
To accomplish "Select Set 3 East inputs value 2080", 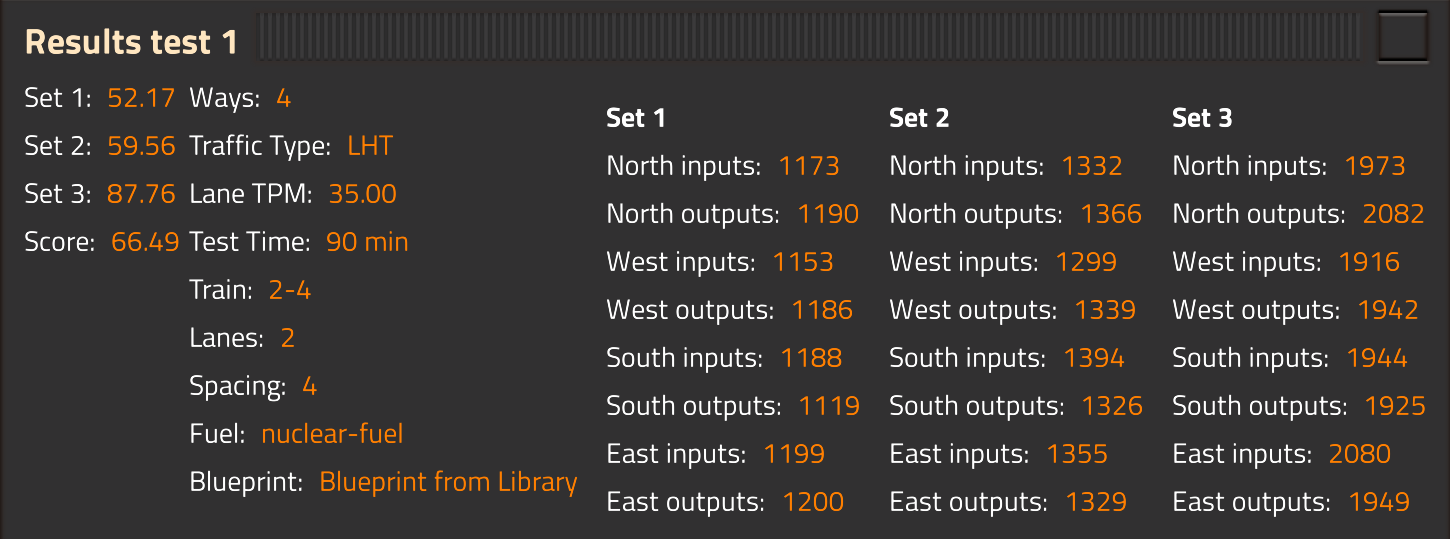I will click(1360, 454).
